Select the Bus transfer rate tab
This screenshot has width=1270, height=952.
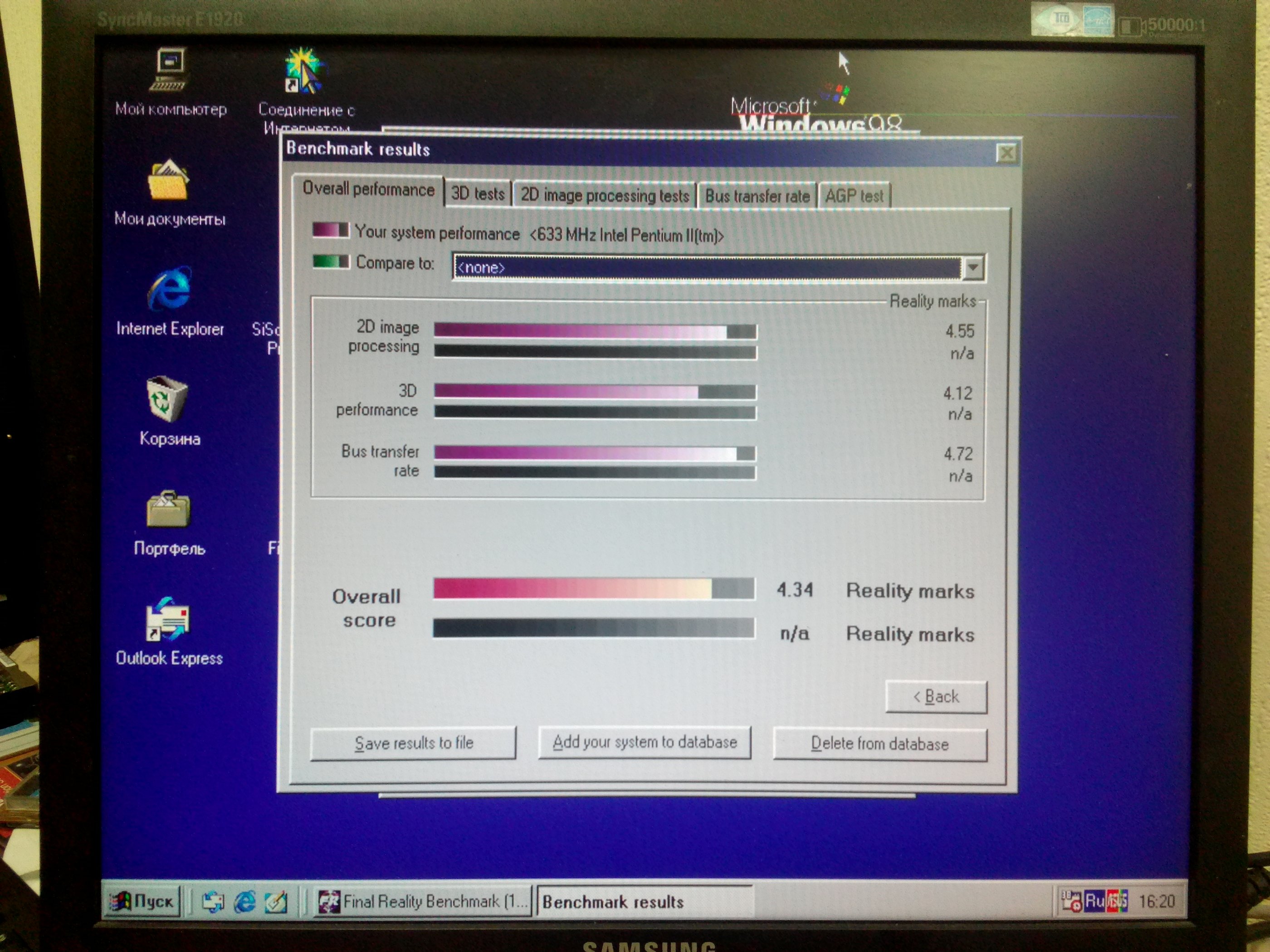click(x=757, y=196)
